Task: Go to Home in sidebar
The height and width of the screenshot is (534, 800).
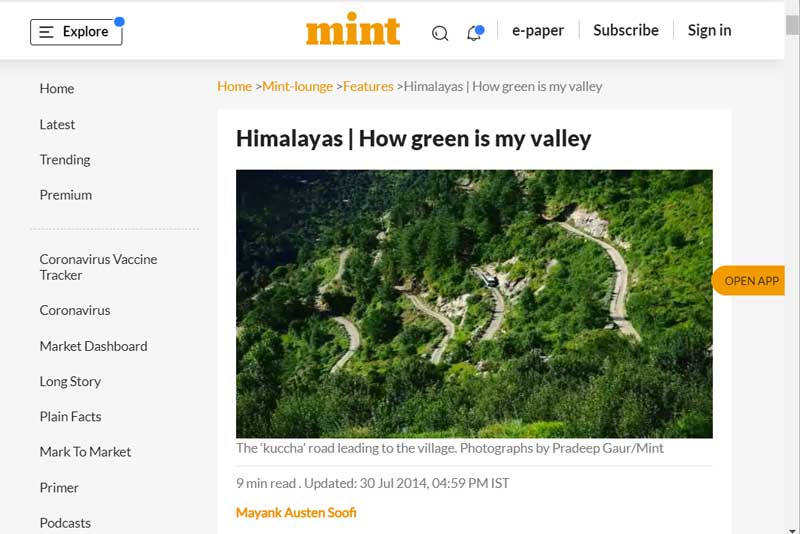Action: [57, 89]
